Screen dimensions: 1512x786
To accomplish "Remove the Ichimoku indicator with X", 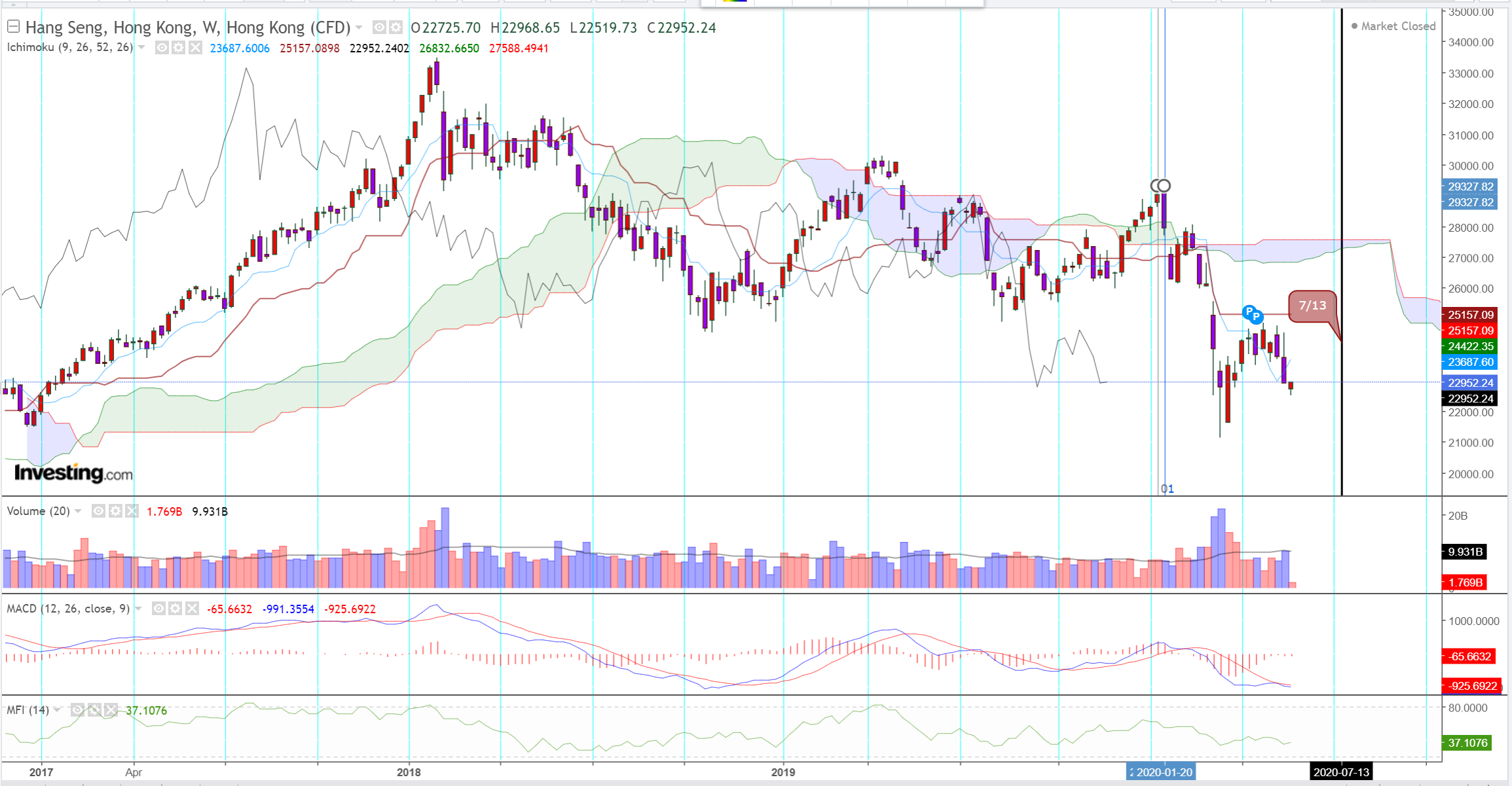I will point(195,48).
